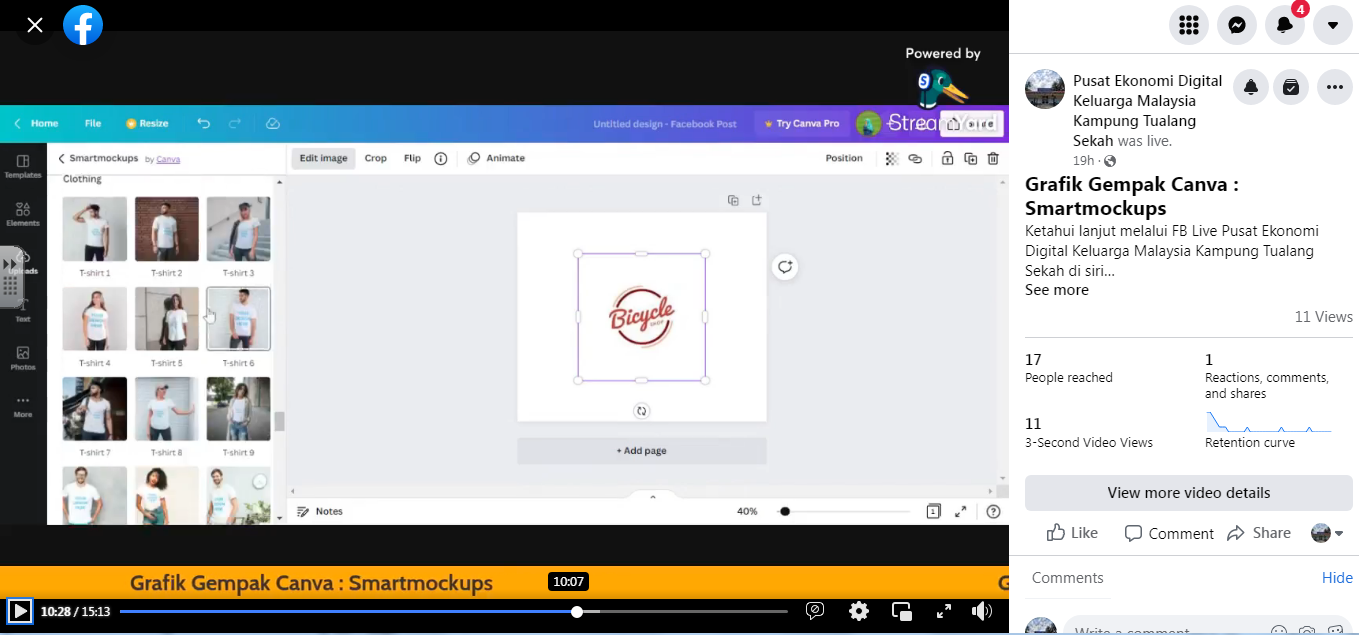Click the image info icon
Viewport: 1359px width, 635px height.
[440, 158]
